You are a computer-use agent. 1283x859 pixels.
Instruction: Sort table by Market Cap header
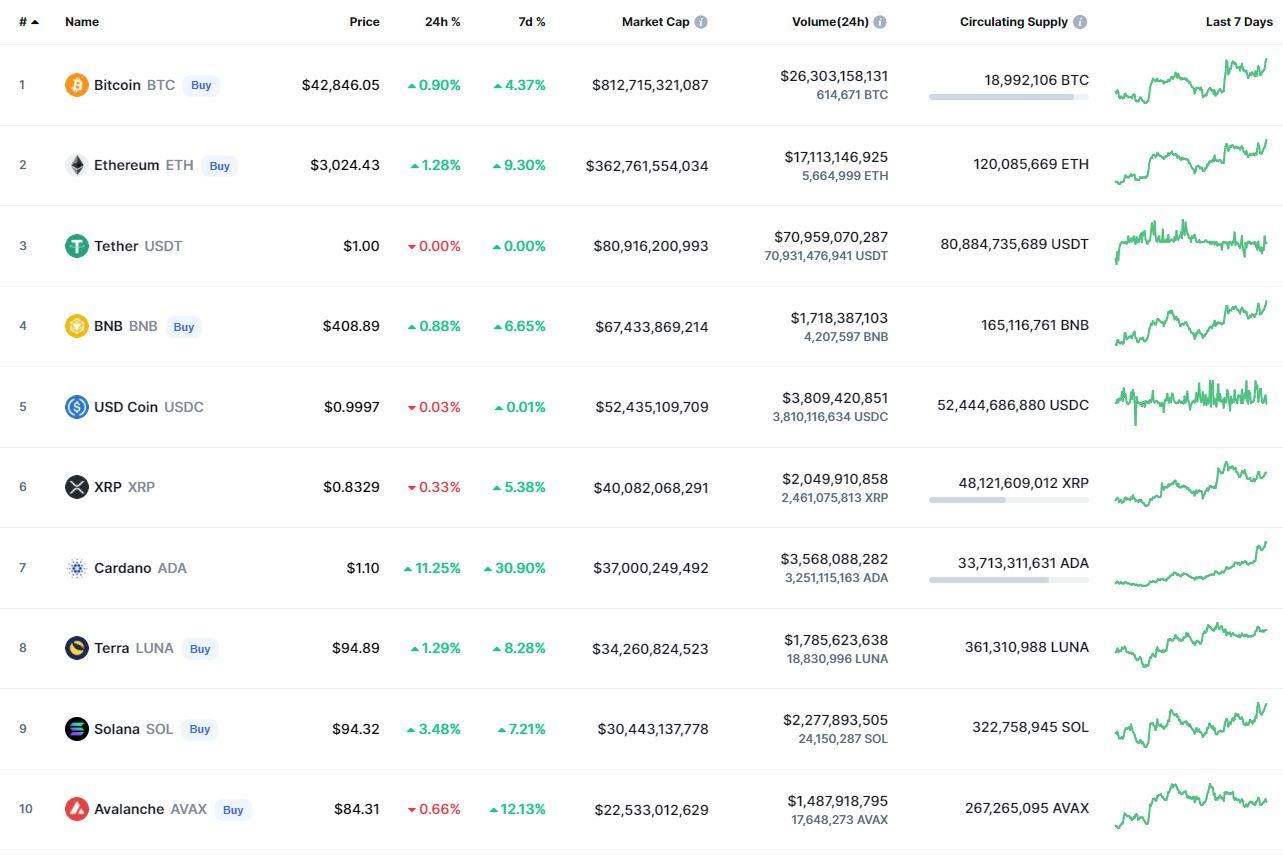[x=655, y=22]
